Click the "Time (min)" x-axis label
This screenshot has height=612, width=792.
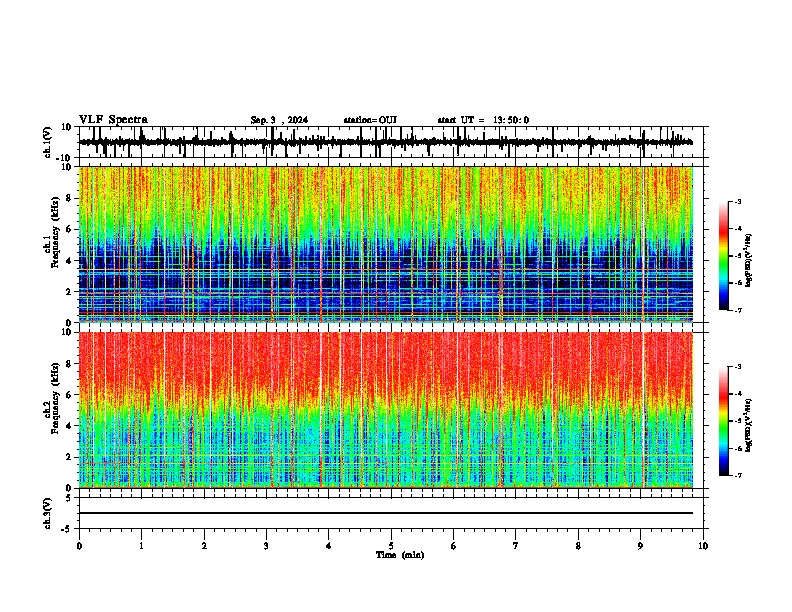[x=400, y=555]
